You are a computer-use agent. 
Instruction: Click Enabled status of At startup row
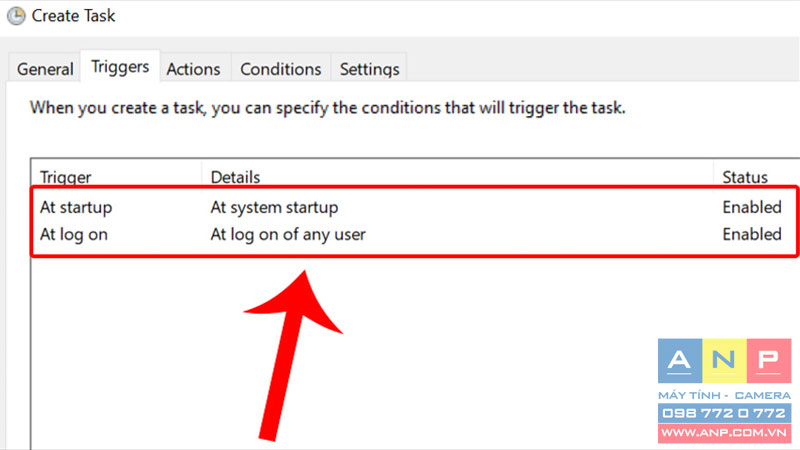pyautogui.click(x=752, y=207)
